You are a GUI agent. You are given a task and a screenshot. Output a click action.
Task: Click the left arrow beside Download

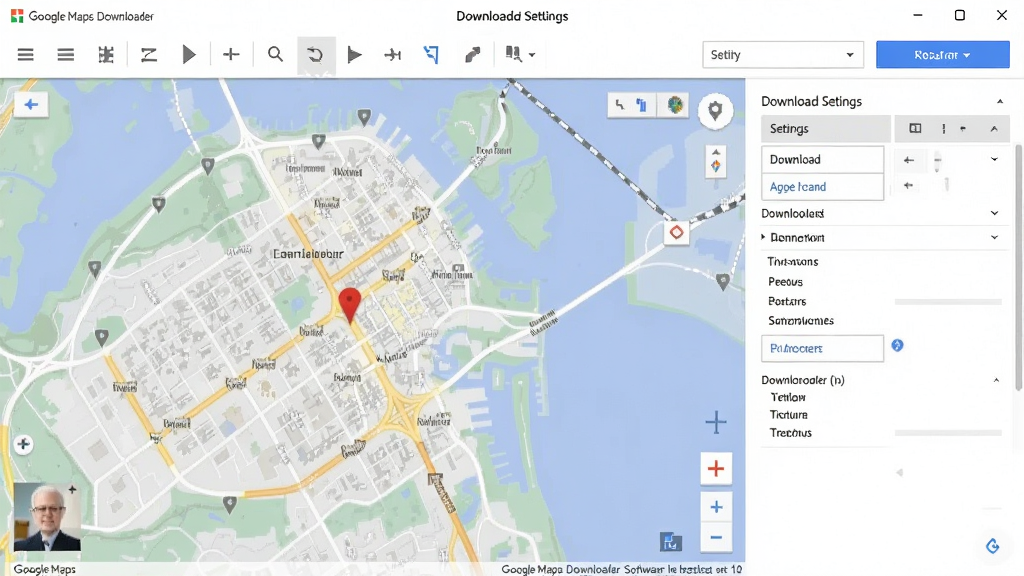click(x=908, y=159)
